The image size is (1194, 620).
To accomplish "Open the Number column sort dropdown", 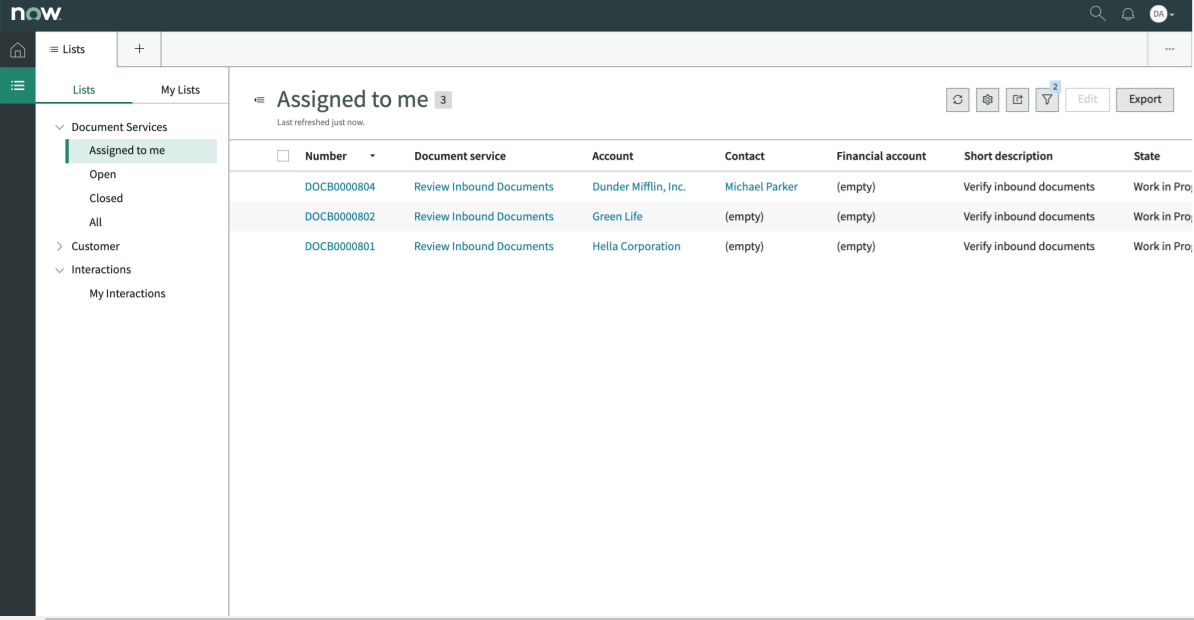I will click(x=371, y=156).
